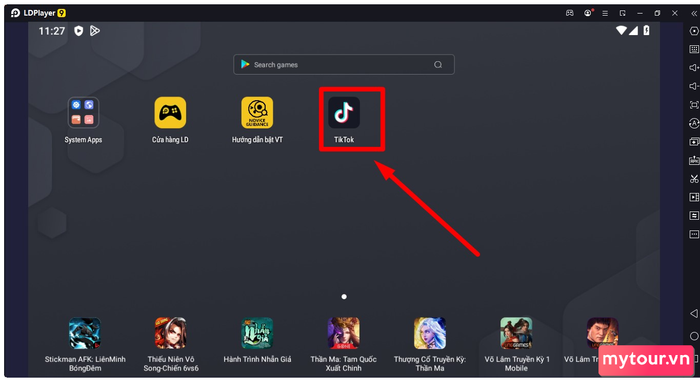Click the Android back triangle button
This screenshot has width=700, height=384.
(694, 313)
